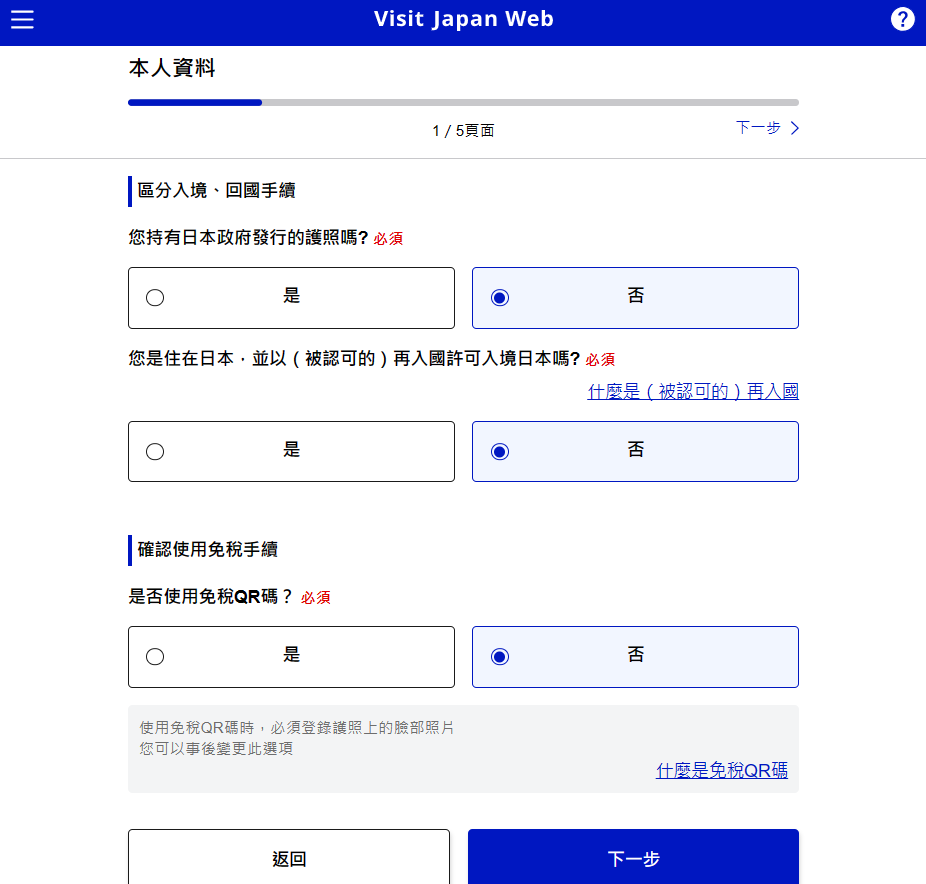Click the page progress bar
The height and width of the screenshot is (884, 926).
[x=463, y=103]
